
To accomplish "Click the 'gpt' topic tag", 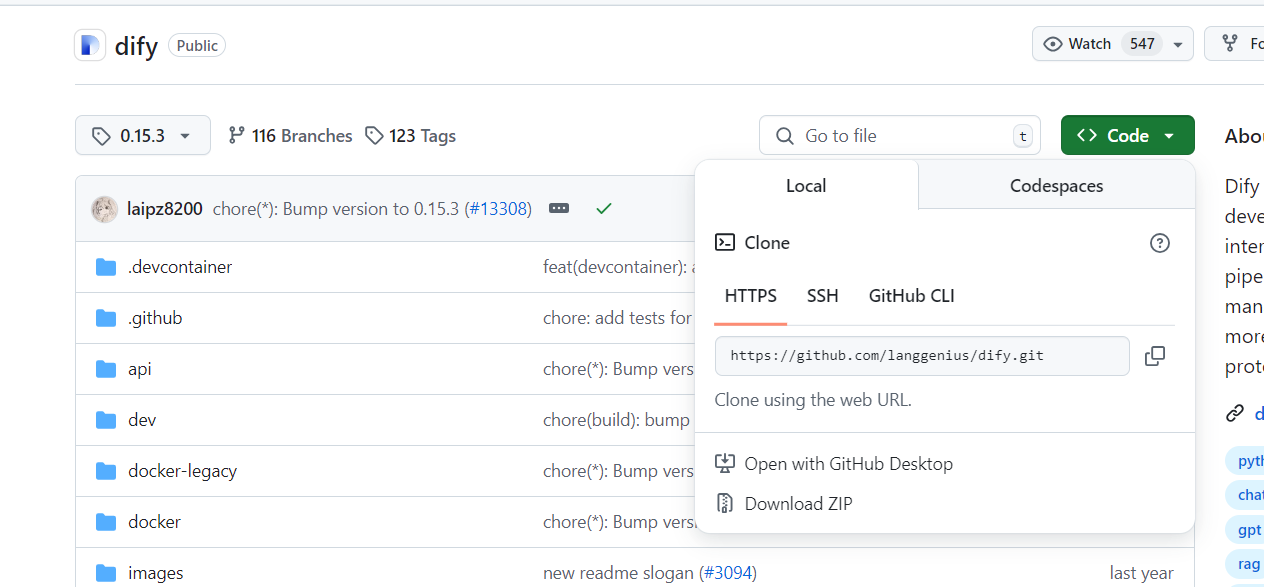I will tap(1246, 529).
